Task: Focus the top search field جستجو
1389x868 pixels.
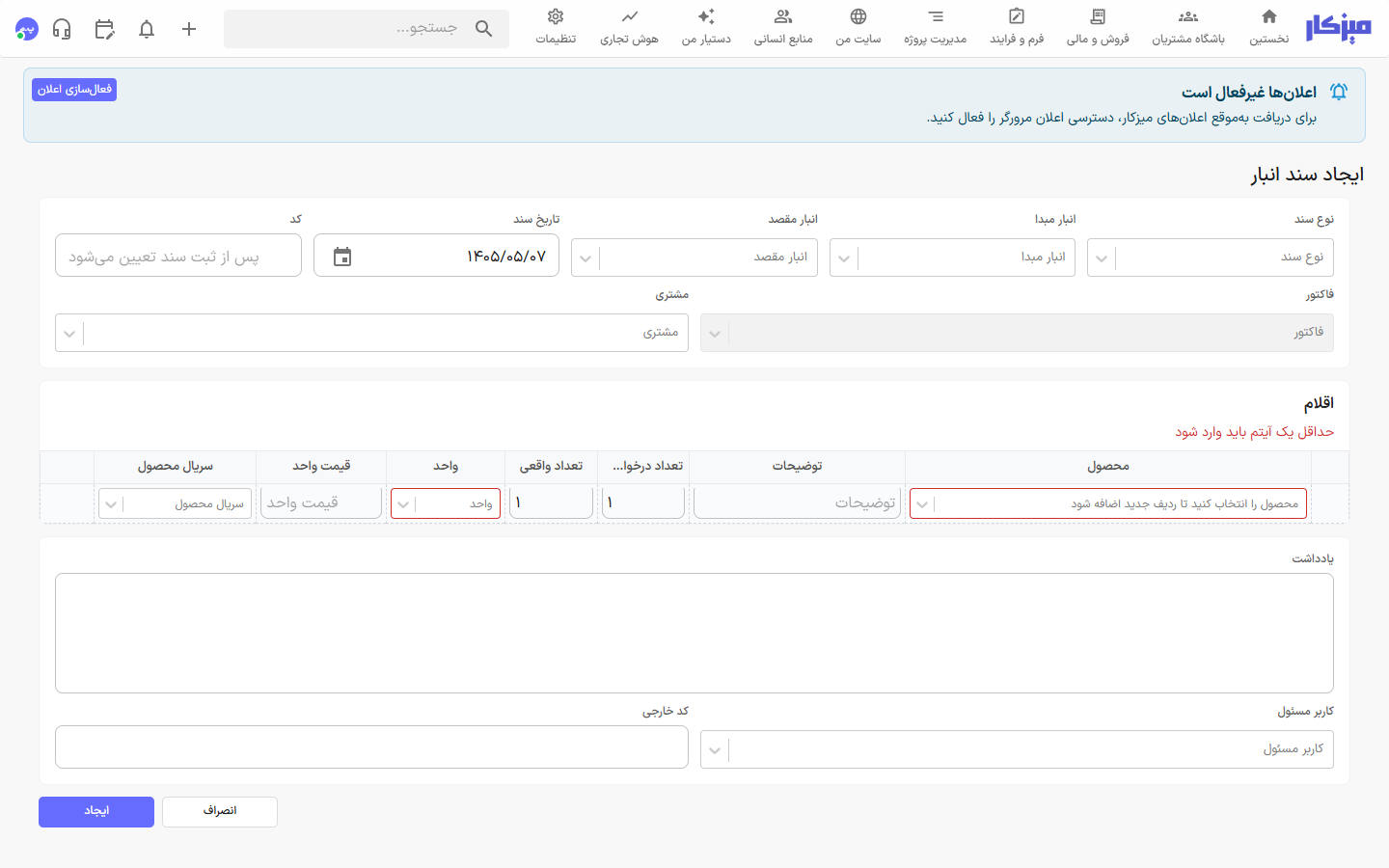Action: 367,29
